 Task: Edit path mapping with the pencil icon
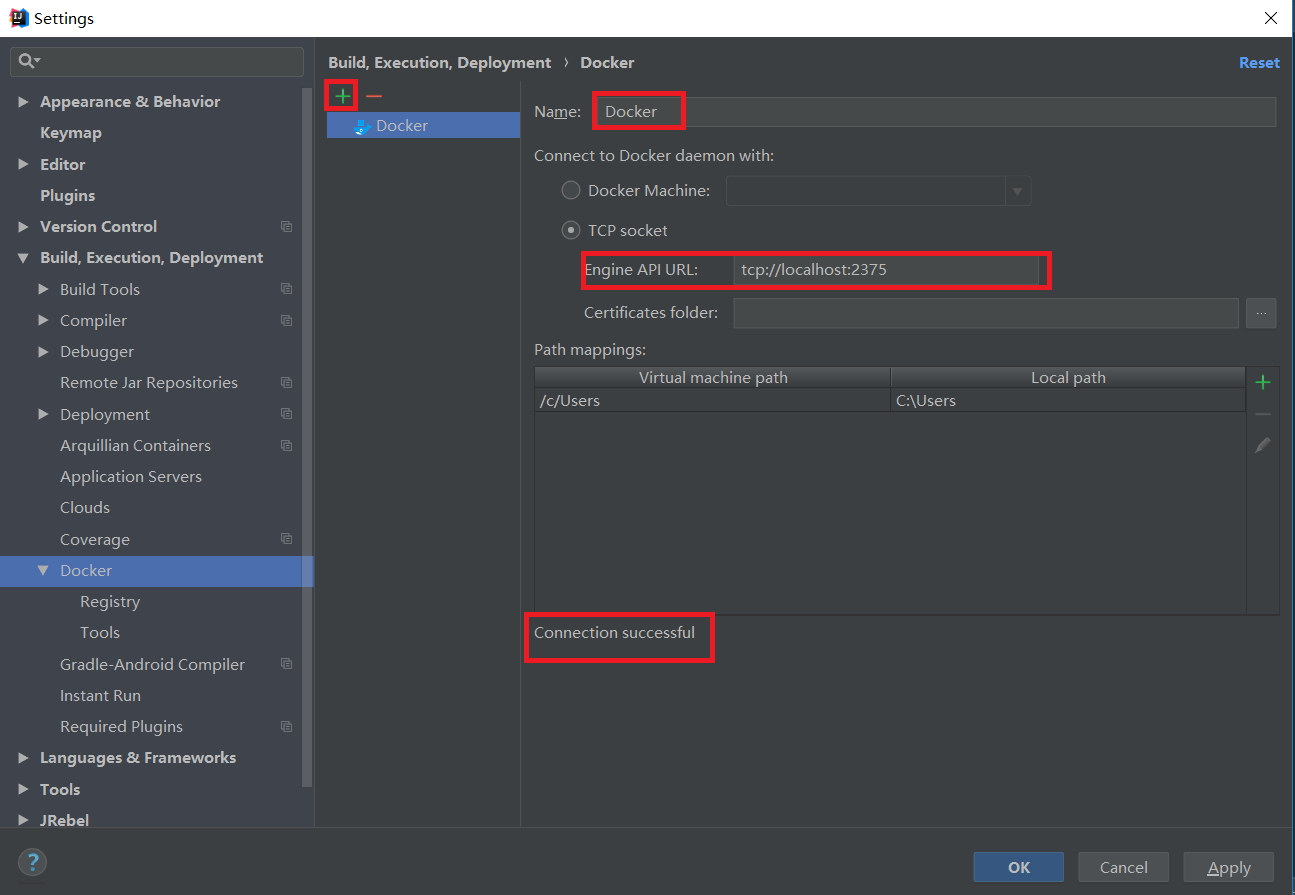(x=1263, y=445)
